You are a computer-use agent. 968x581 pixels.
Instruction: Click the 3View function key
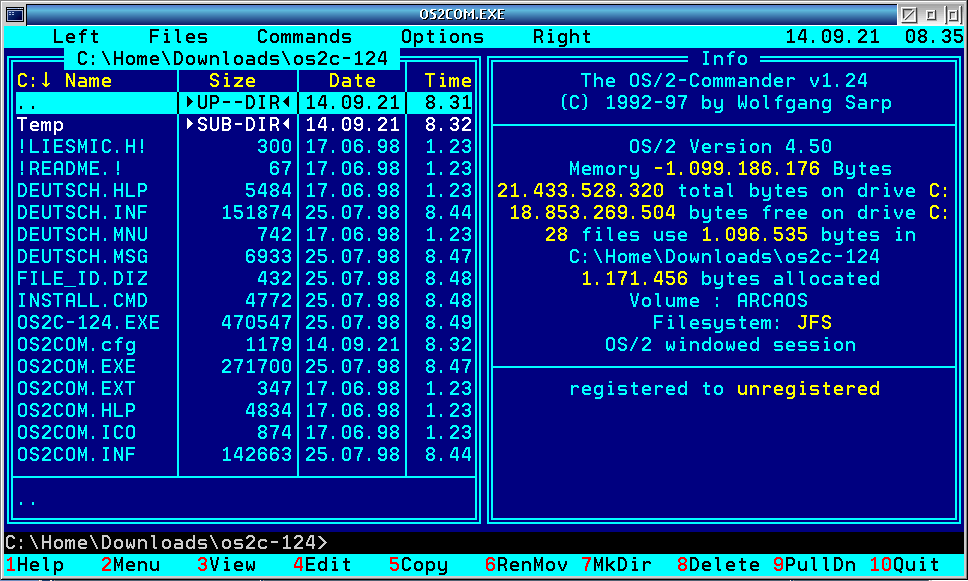(226, 564)
